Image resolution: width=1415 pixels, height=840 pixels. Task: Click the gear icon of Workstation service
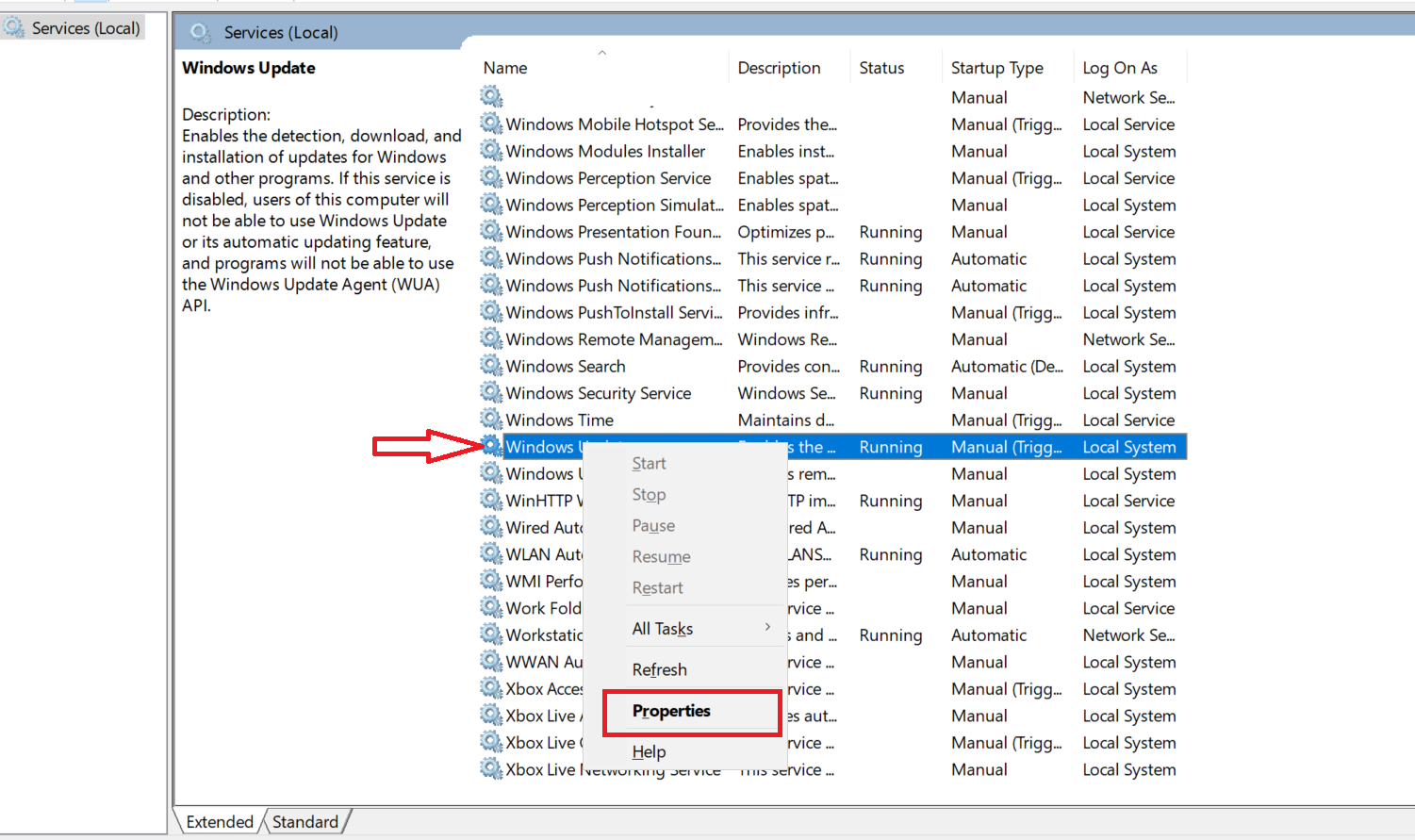491,634
